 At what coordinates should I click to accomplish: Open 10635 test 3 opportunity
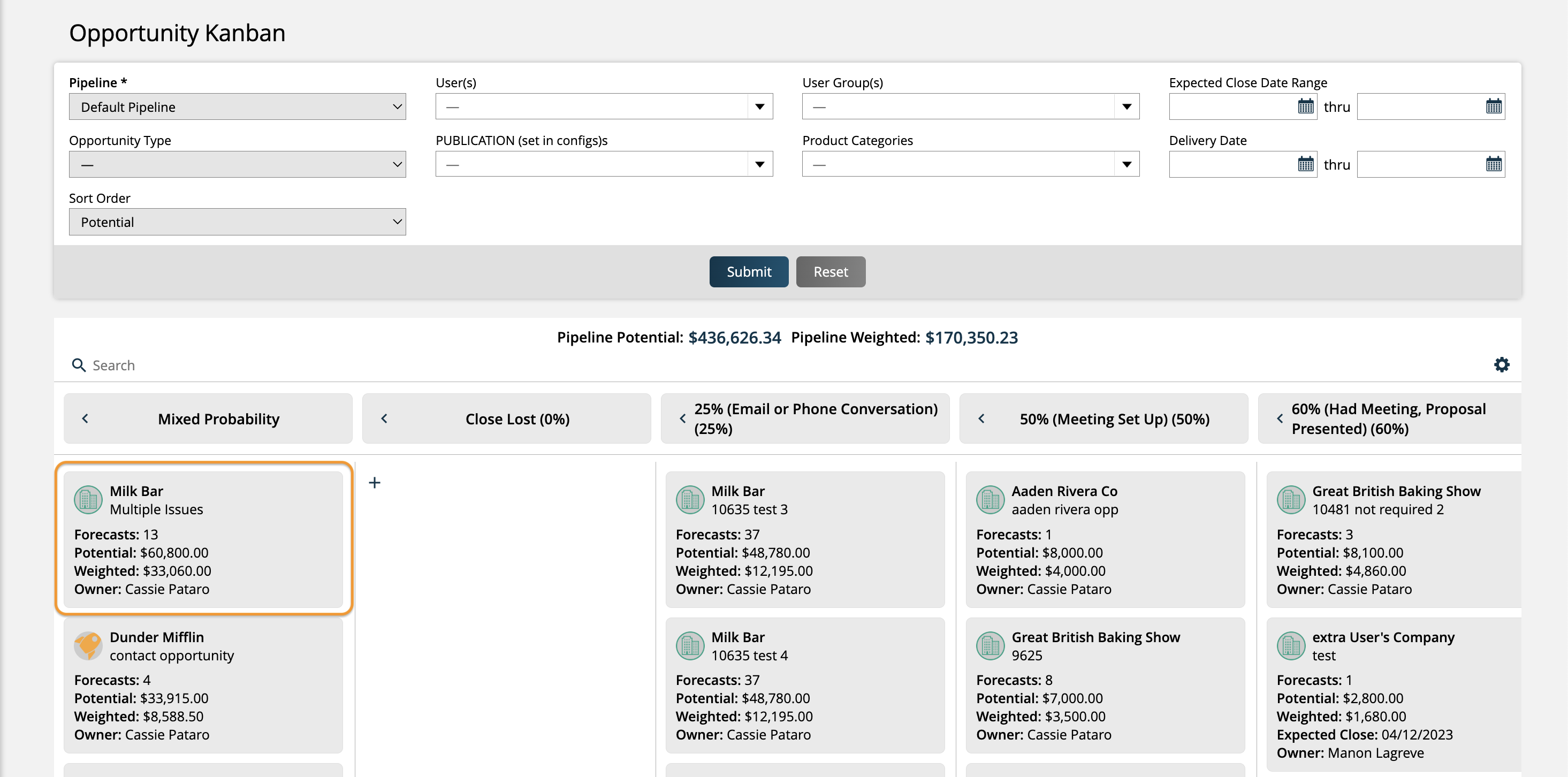click(805, 539)
